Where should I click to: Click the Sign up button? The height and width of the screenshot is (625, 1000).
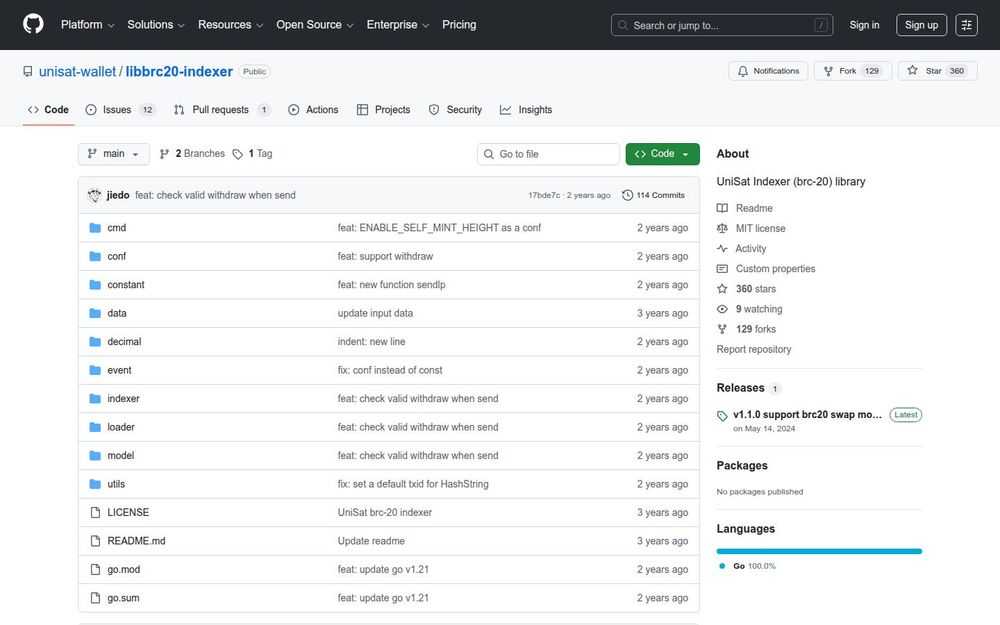(921, 25)
